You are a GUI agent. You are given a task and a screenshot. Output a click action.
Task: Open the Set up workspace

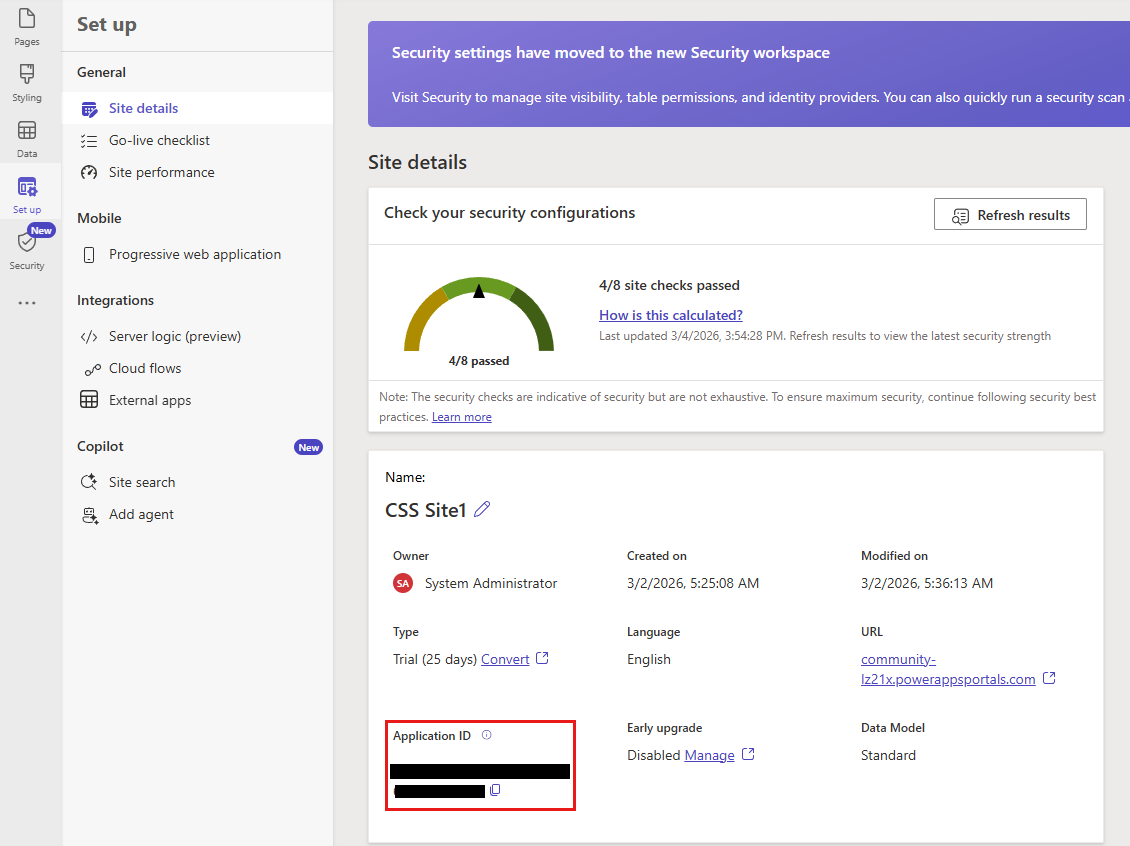tap(27, 195)
